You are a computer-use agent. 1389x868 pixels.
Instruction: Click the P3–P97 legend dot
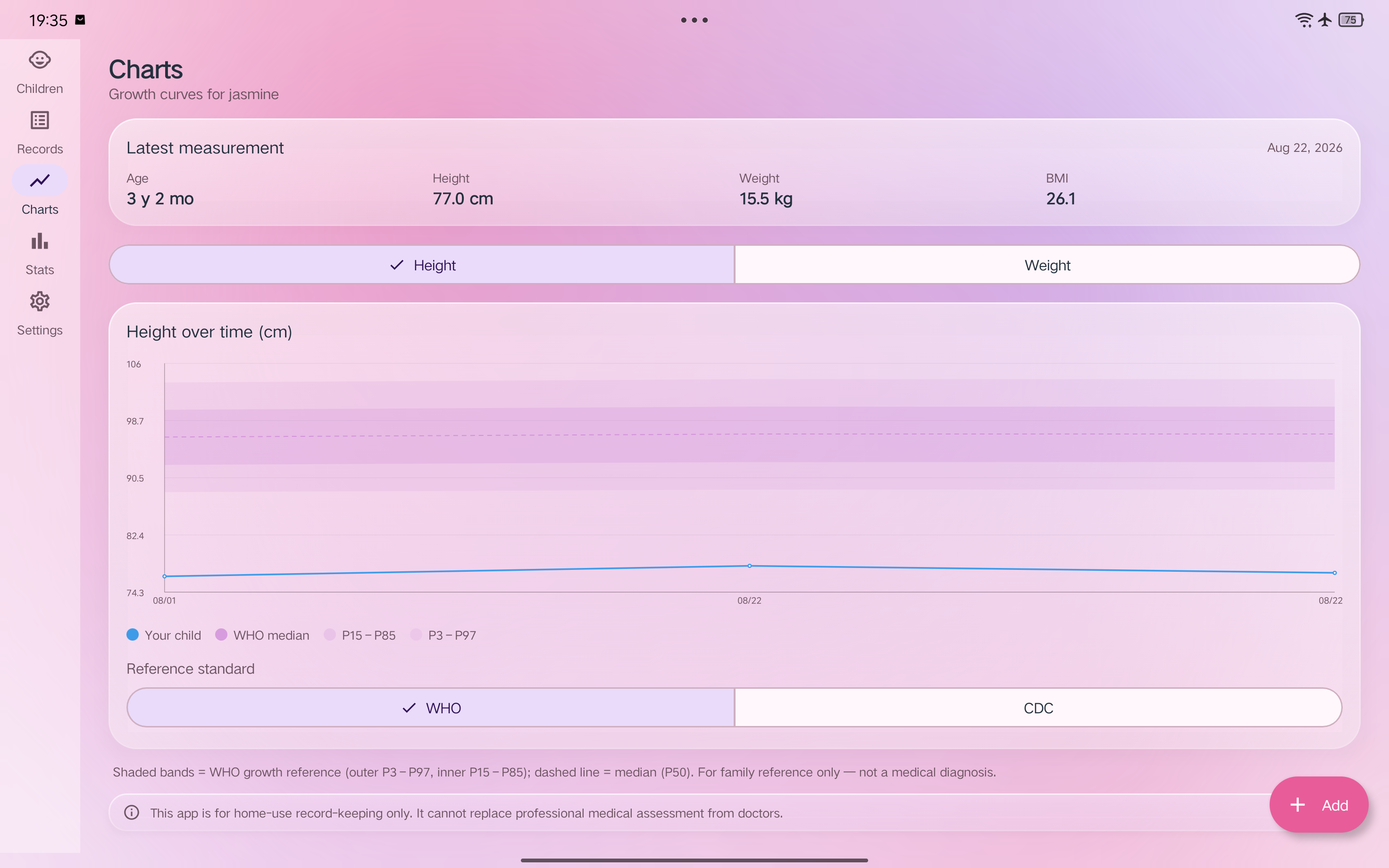416,634
